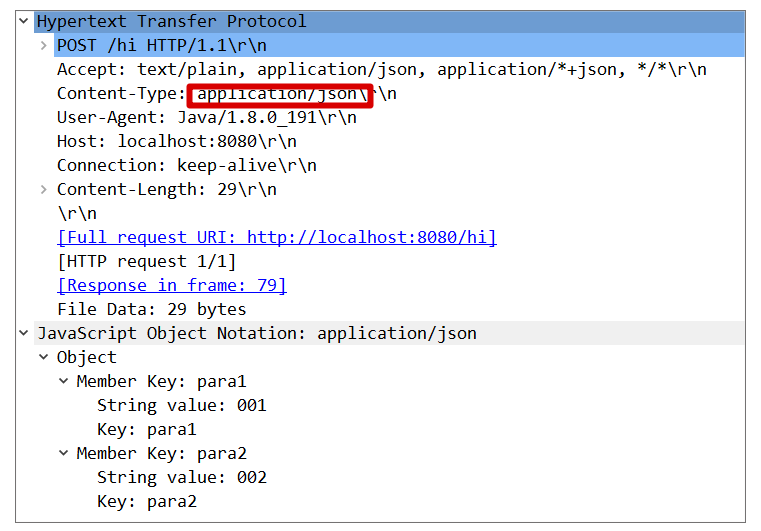This screenshot has height=531, width=761.
Task: Select the User-Agent Java/1.8.0_191 line
Action: tap(206, 117)
